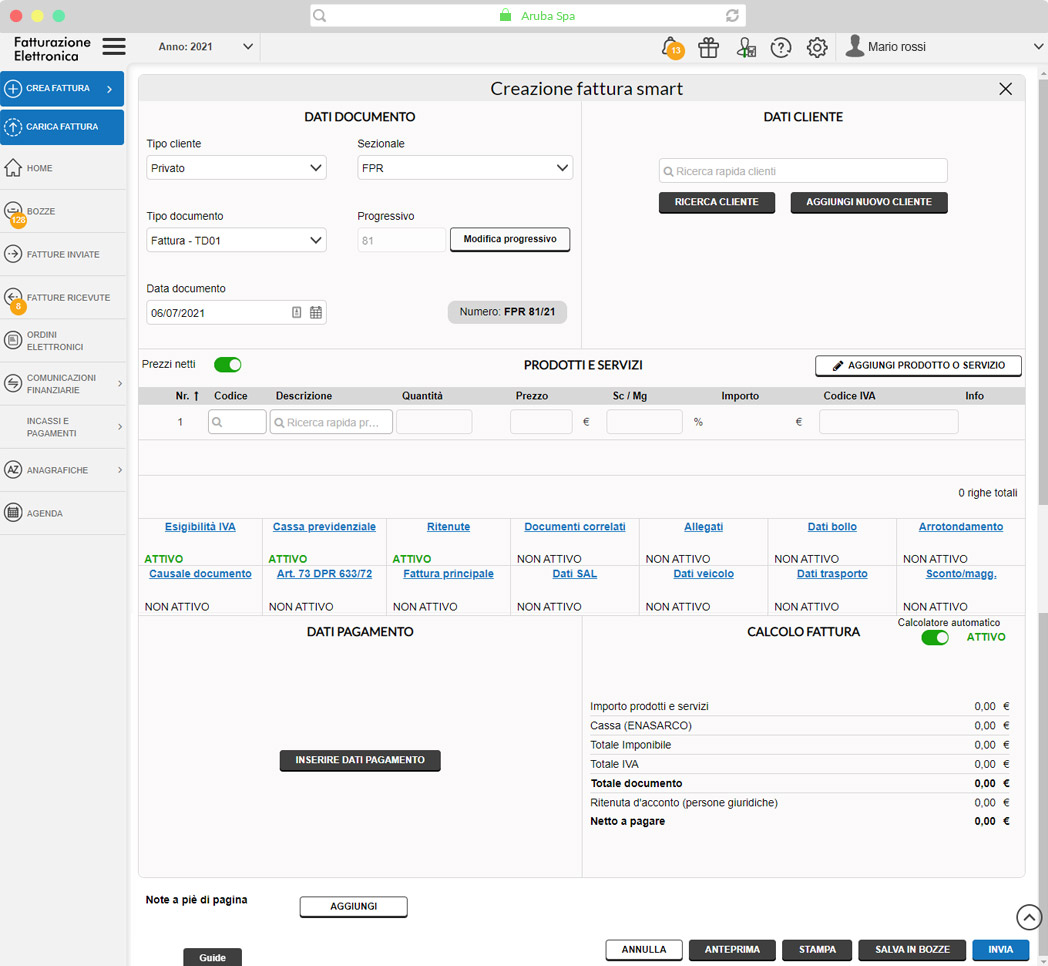
Task: Toggle the Prezzi netti switch
Action: [x=228, y=365]
